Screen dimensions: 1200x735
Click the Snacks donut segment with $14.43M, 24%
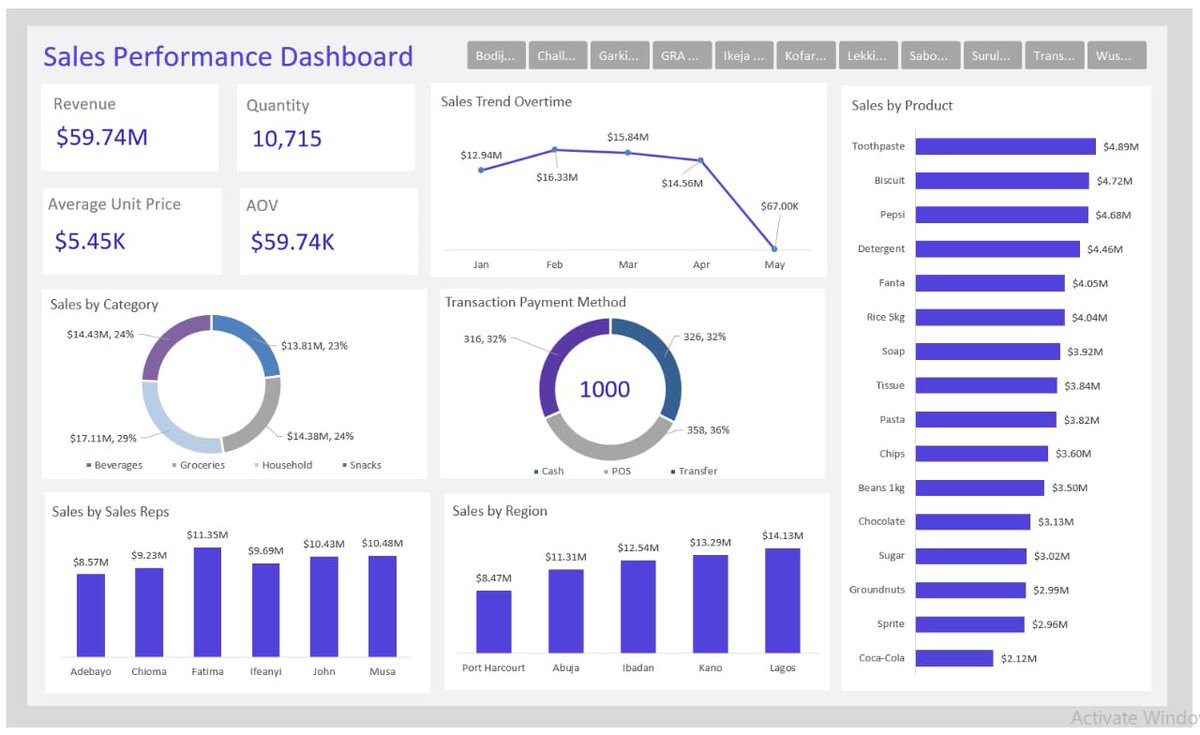tap(167, 340)
